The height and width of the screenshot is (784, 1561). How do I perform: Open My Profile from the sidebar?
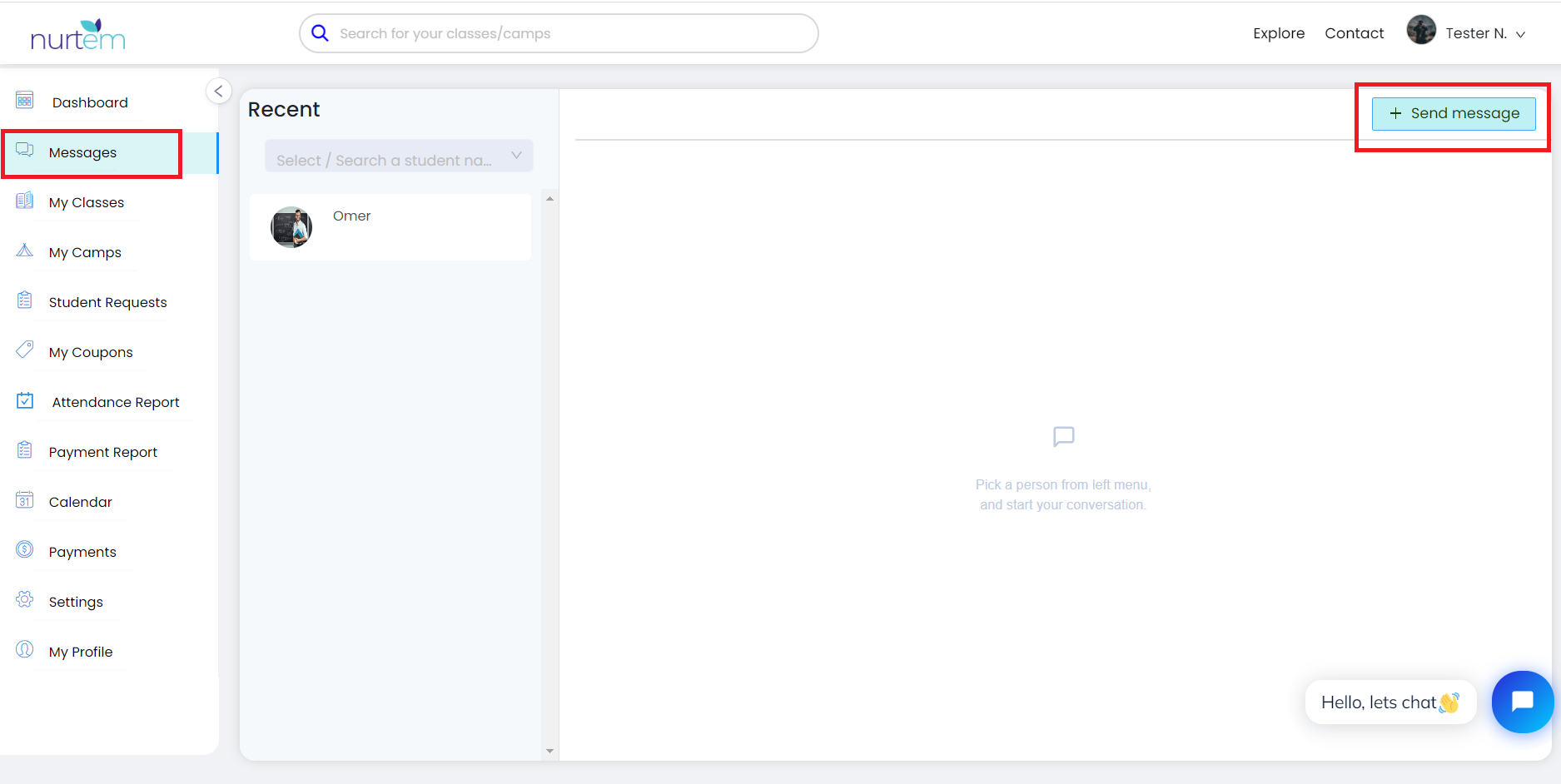coord(24,651)
